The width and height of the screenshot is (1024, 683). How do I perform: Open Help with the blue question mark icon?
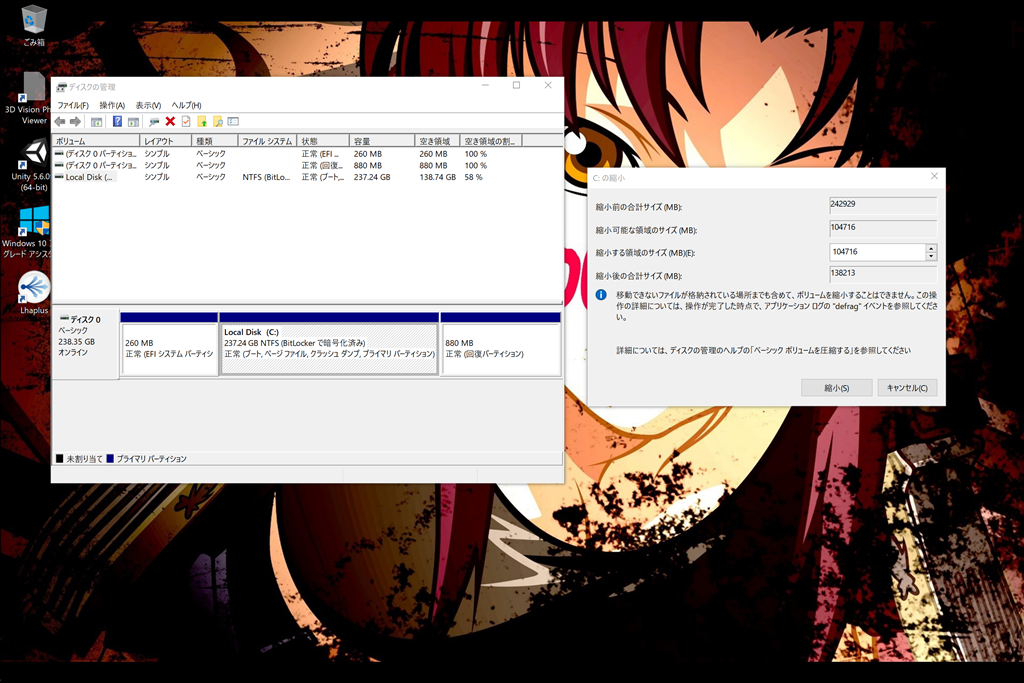(118, 121)
